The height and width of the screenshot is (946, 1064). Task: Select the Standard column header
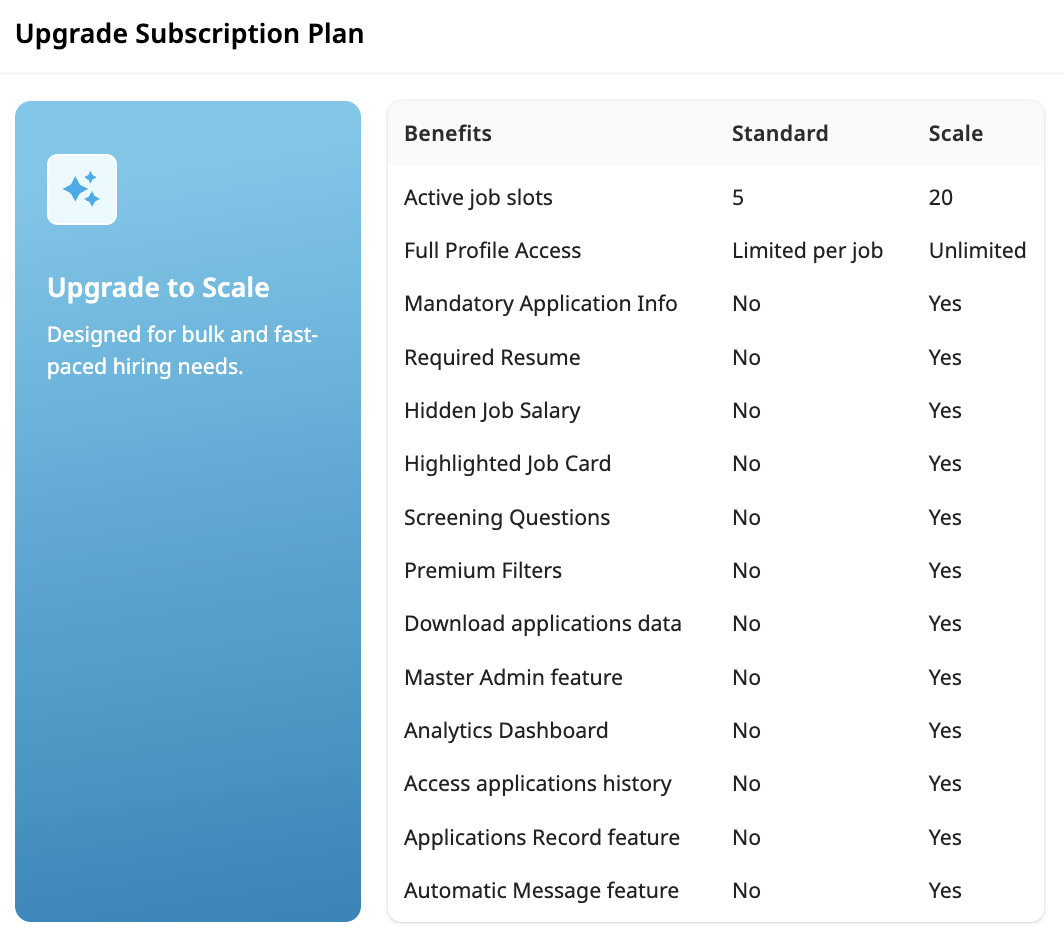pos(779,133)
